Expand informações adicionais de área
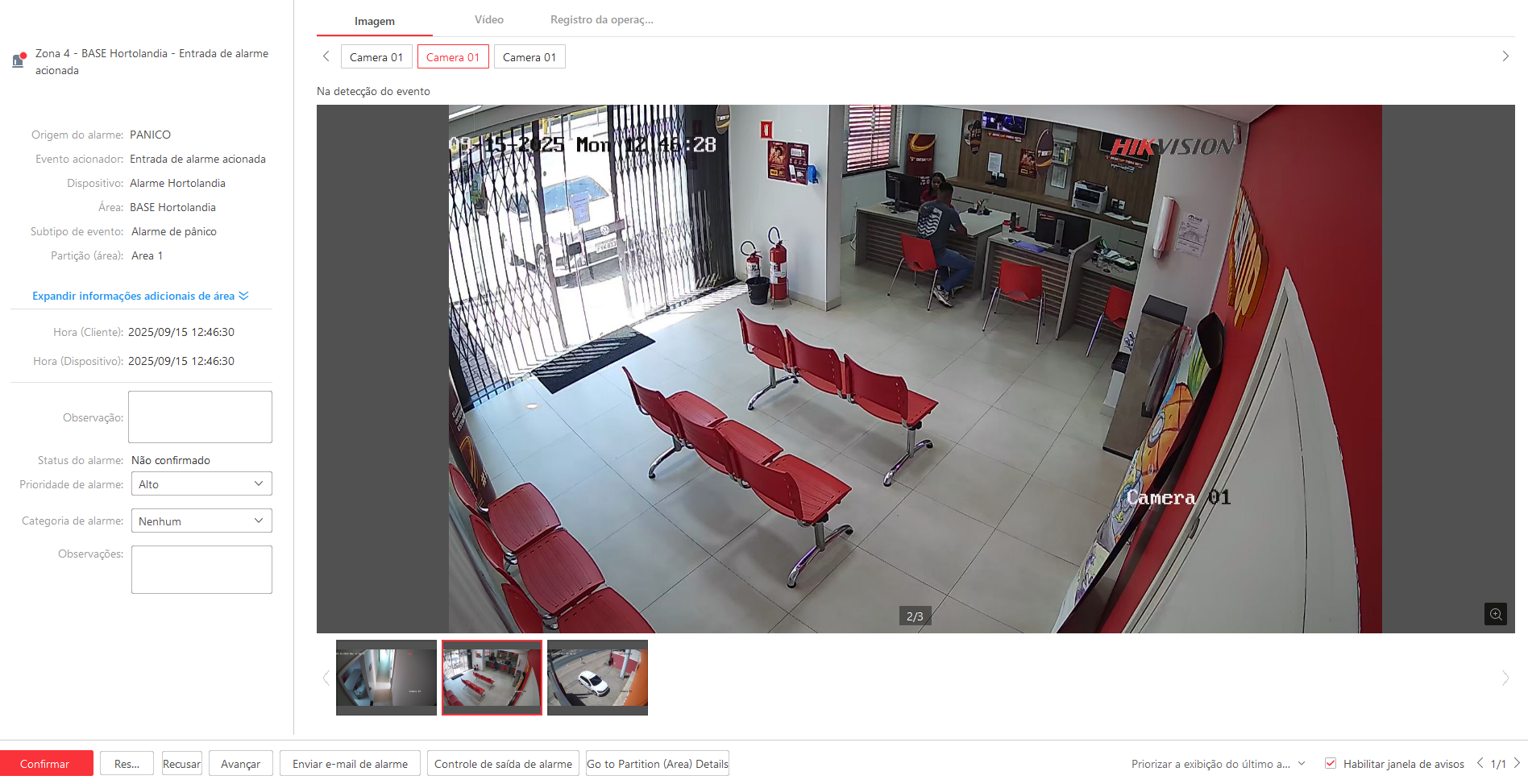The image size is (1528, 784). 140,296
